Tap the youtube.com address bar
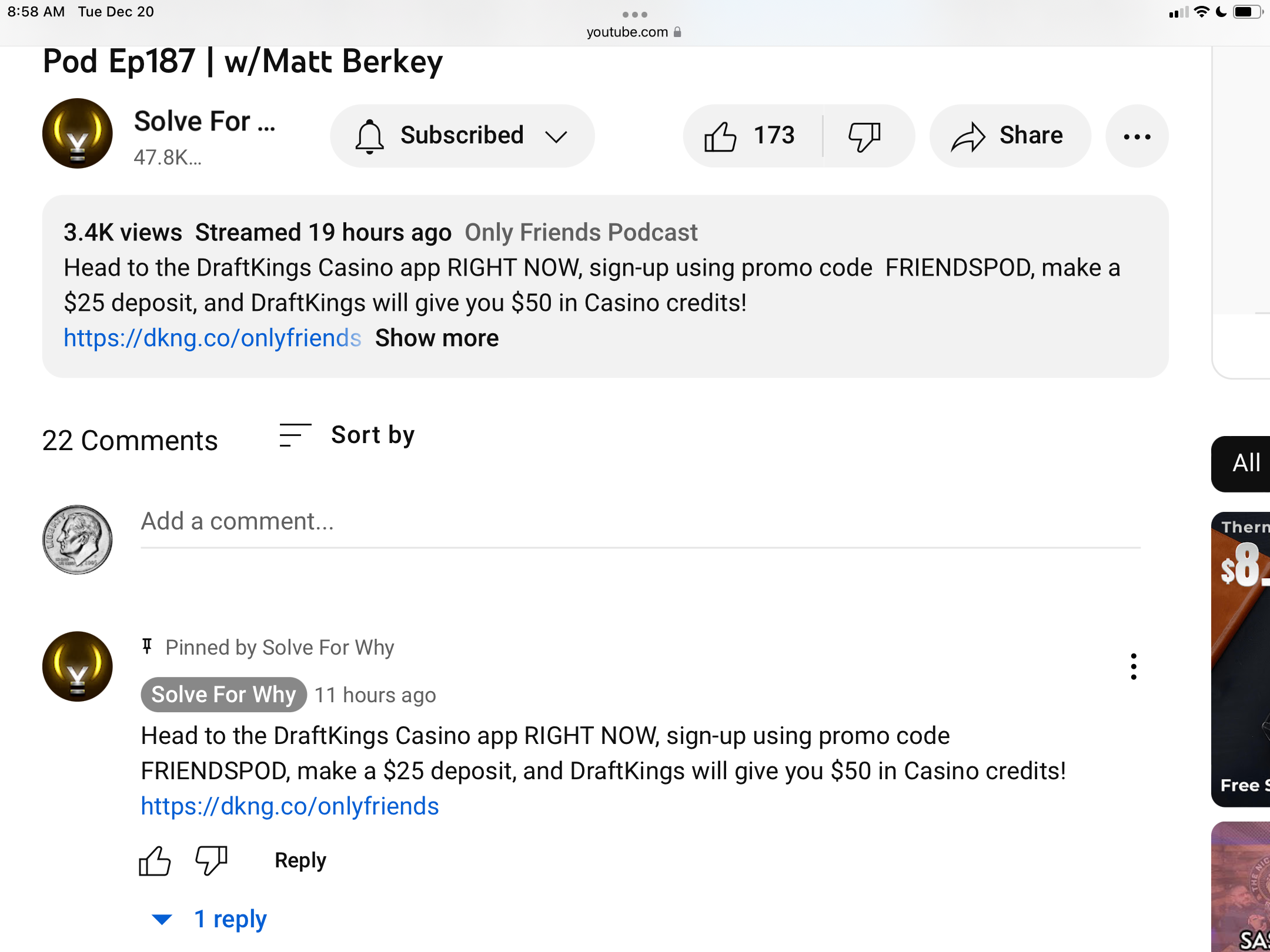Viewport: 1270px width, 952px height. point(634,32)
